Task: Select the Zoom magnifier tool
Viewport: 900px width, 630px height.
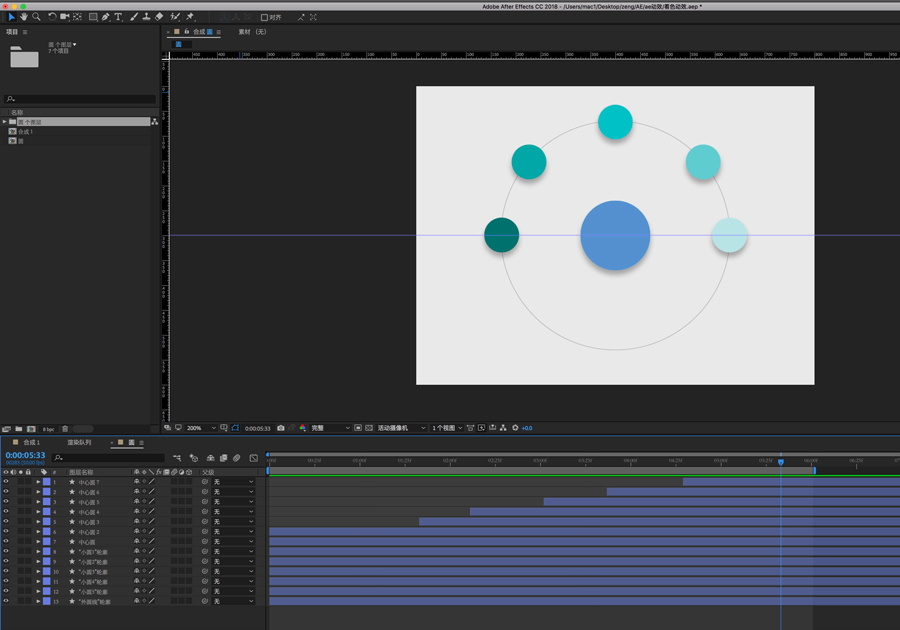Action: click(x=36, y=17)
